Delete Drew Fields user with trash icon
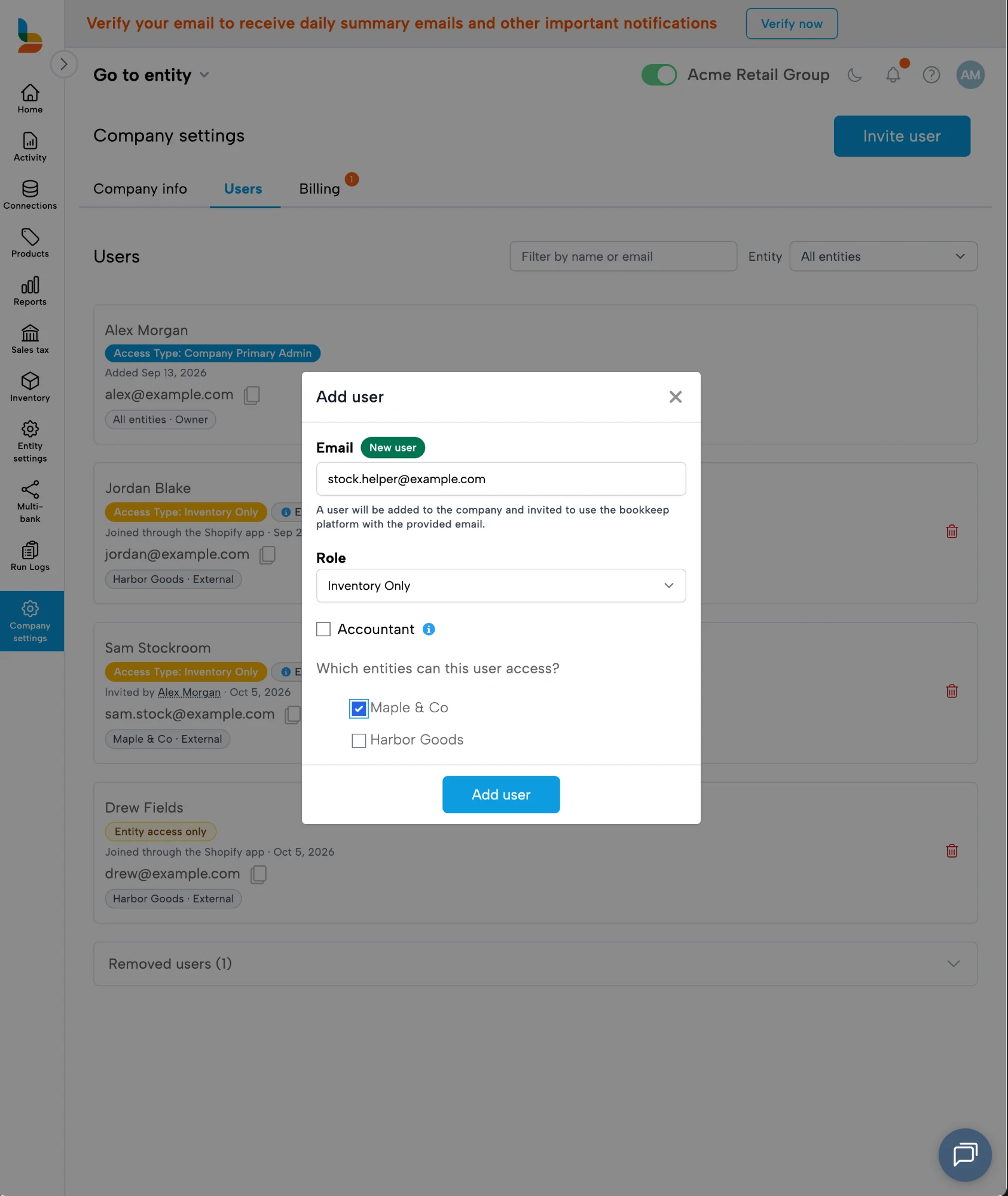The image size is (1008, 1196). coord(952,851)
